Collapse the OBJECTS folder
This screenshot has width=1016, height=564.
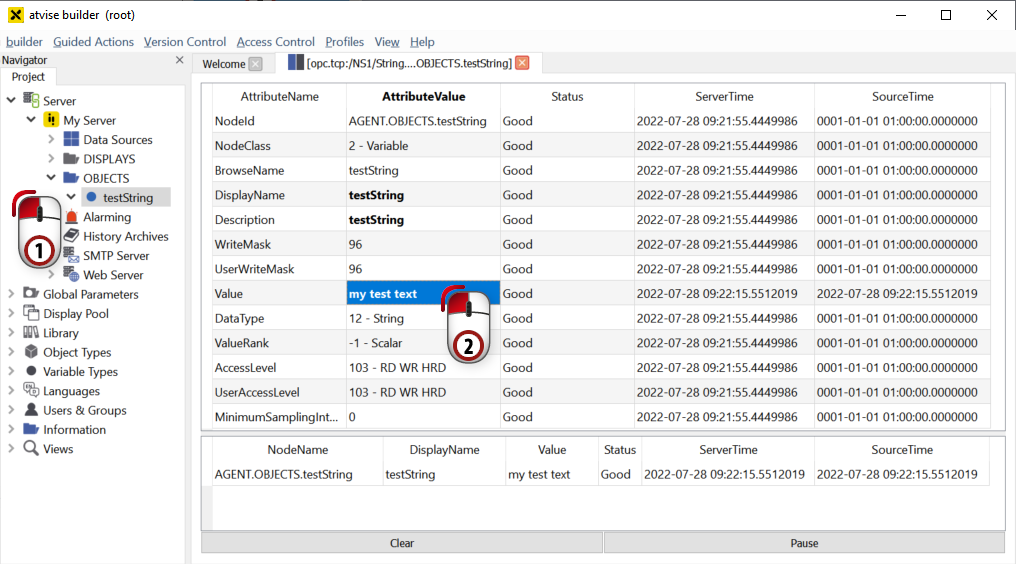51,178
